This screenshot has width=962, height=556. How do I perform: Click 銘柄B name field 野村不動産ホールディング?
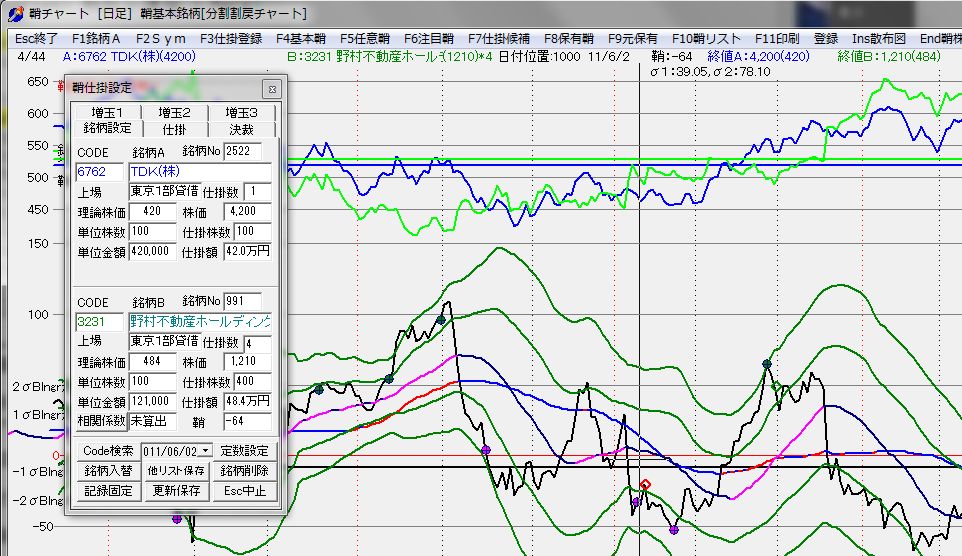pyautogui.click(x=200, y=322)
